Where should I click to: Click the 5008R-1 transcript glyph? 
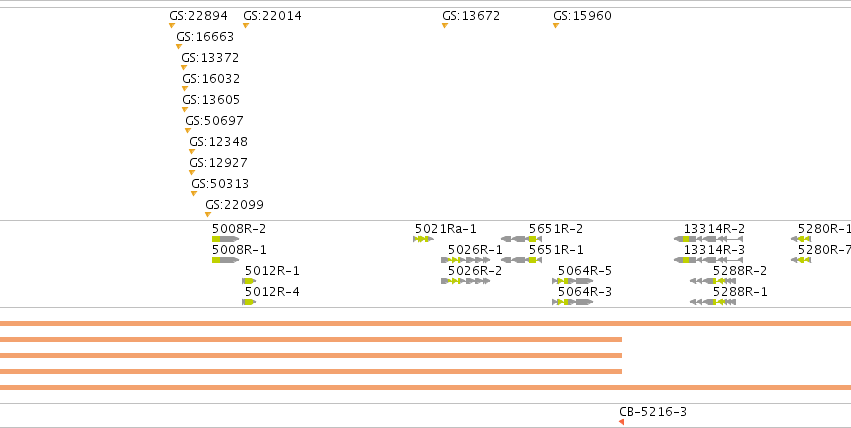pos(225,260)
